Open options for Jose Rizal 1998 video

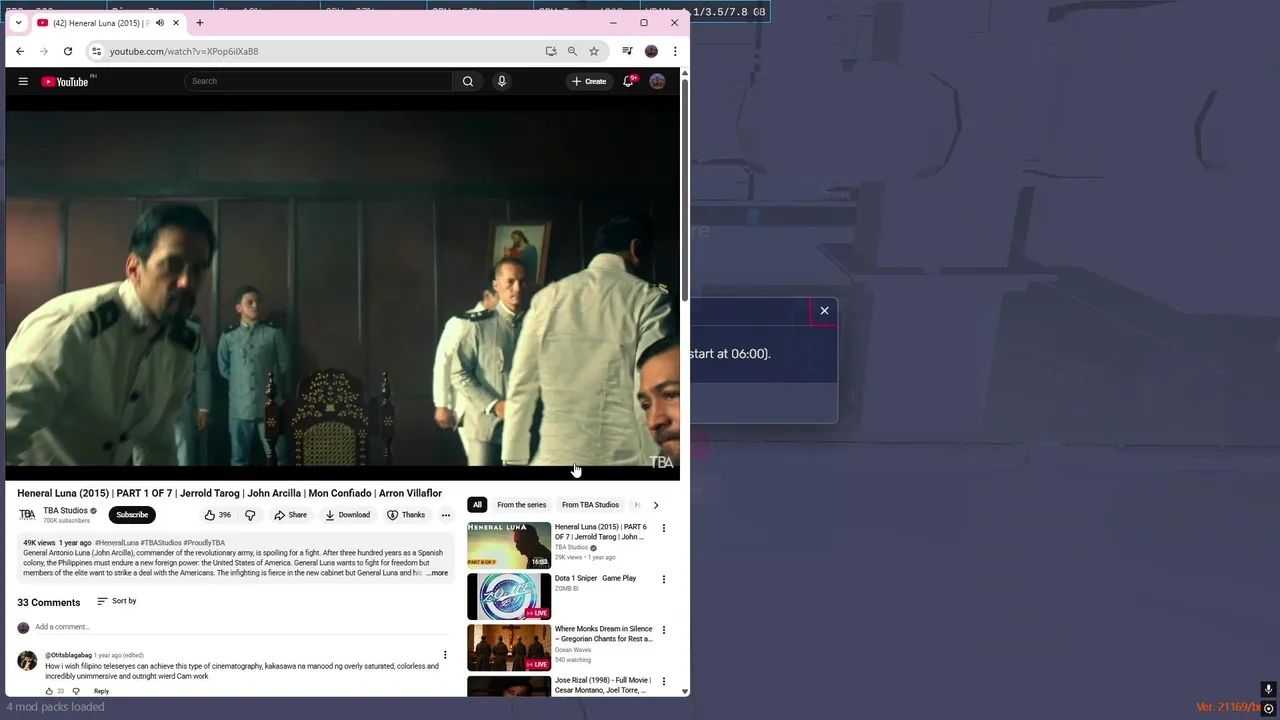click(x=663, y=681)
